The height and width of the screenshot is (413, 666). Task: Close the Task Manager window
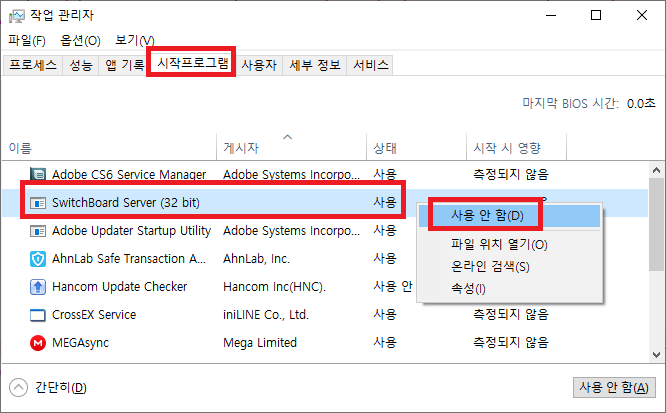(x=642, y=16)
